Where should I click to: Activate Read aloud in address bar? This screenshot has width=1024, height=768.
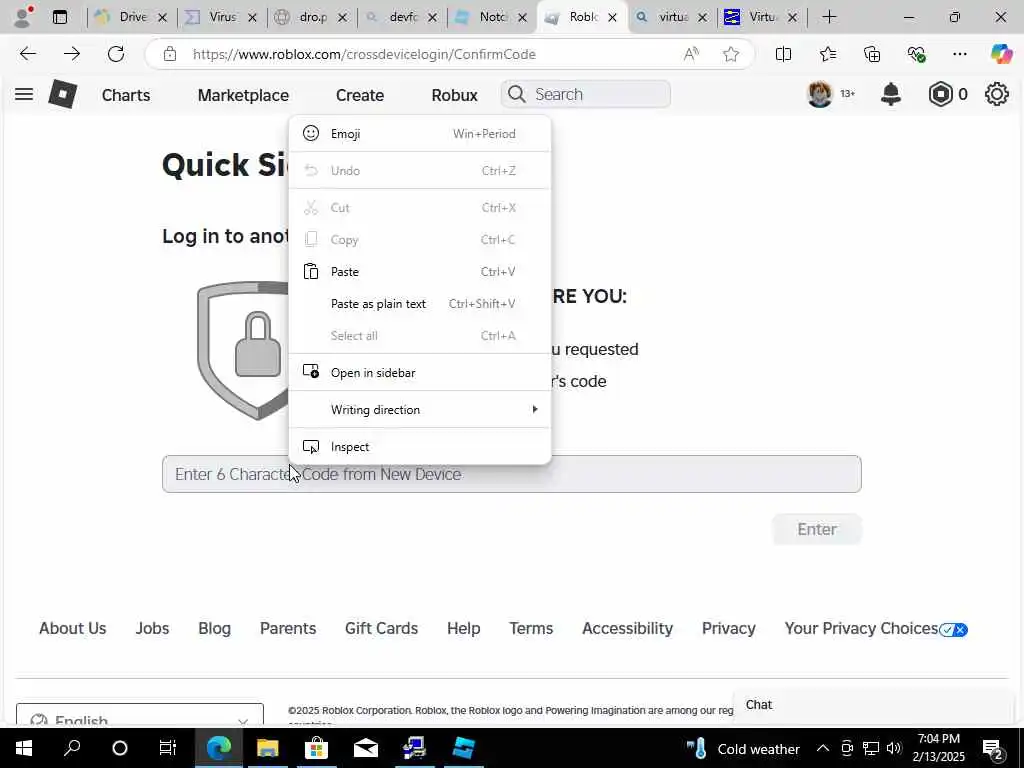691,54
